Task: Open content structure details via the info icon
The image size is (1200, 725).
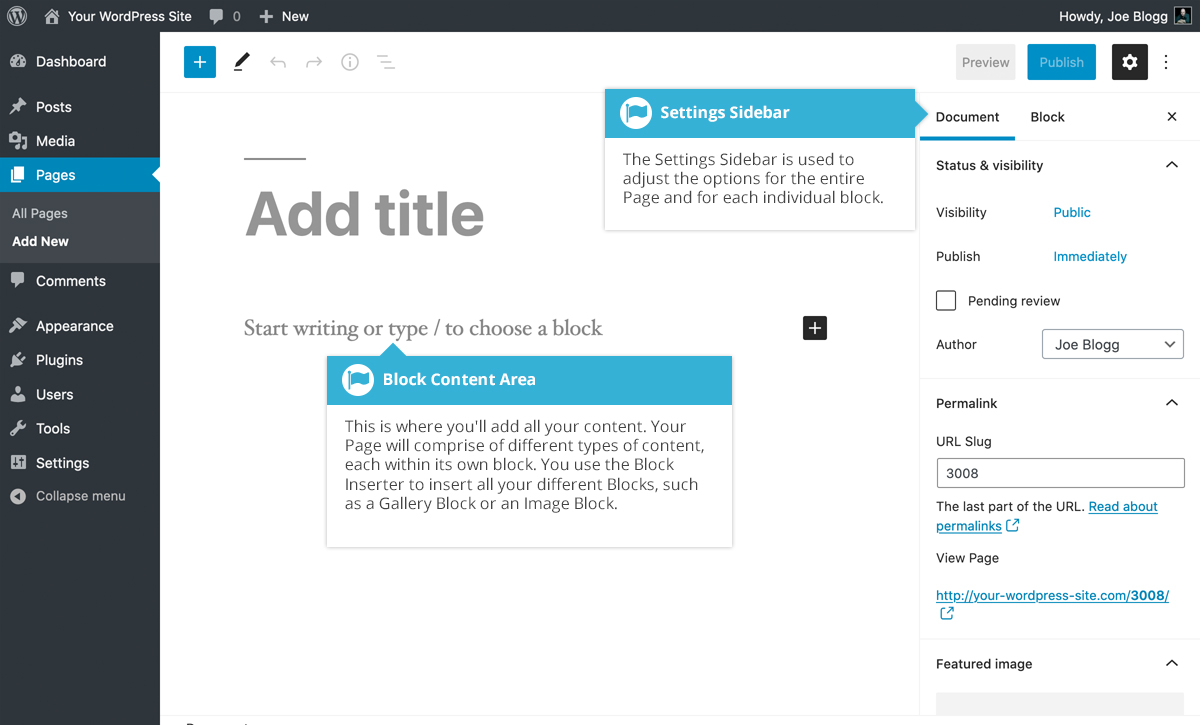Action: [349, 62]
